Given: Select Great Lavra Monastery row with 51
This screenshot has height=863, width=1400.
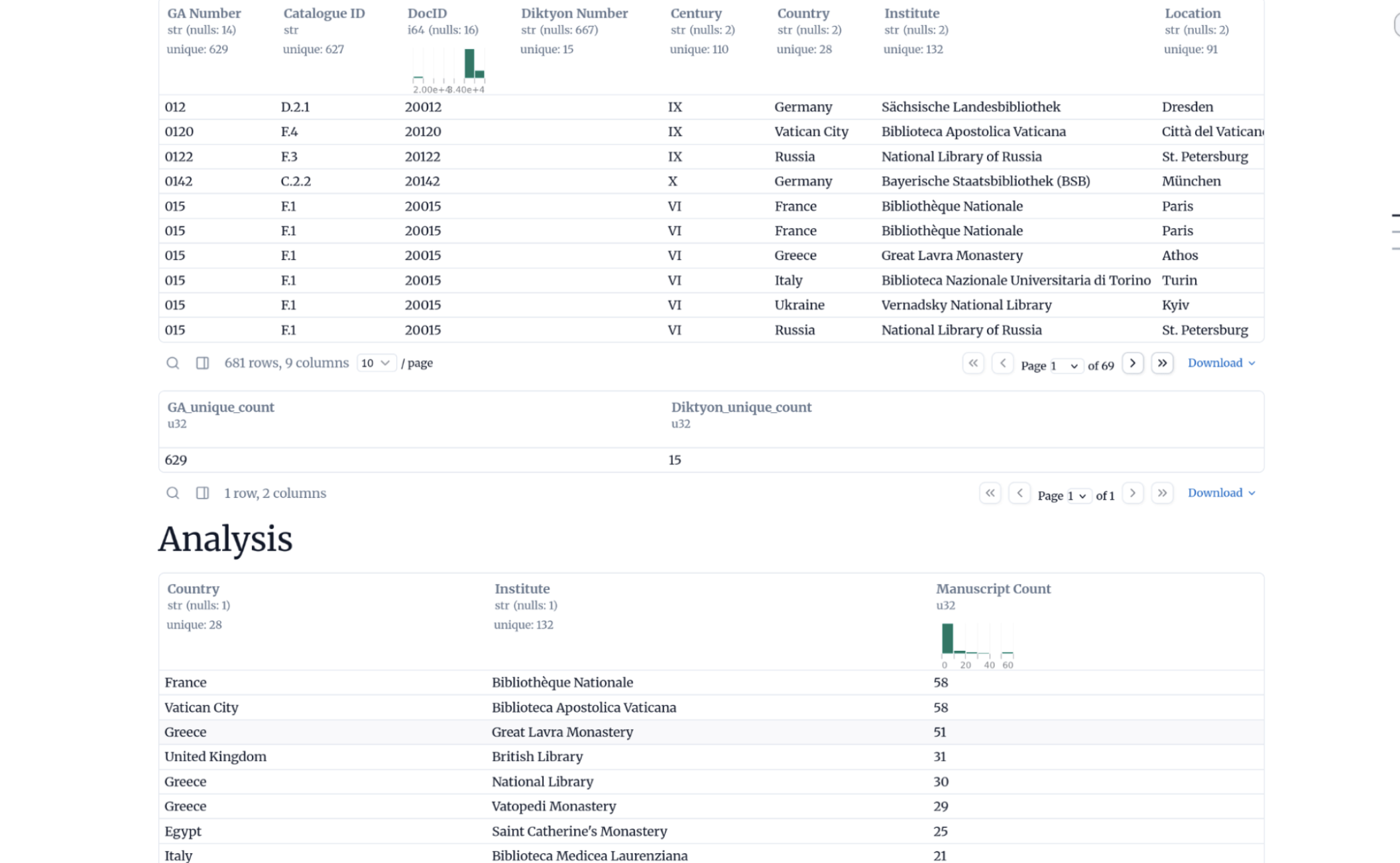Looking at the screenshot, I should pyautogui.click(x=561, y=732).
